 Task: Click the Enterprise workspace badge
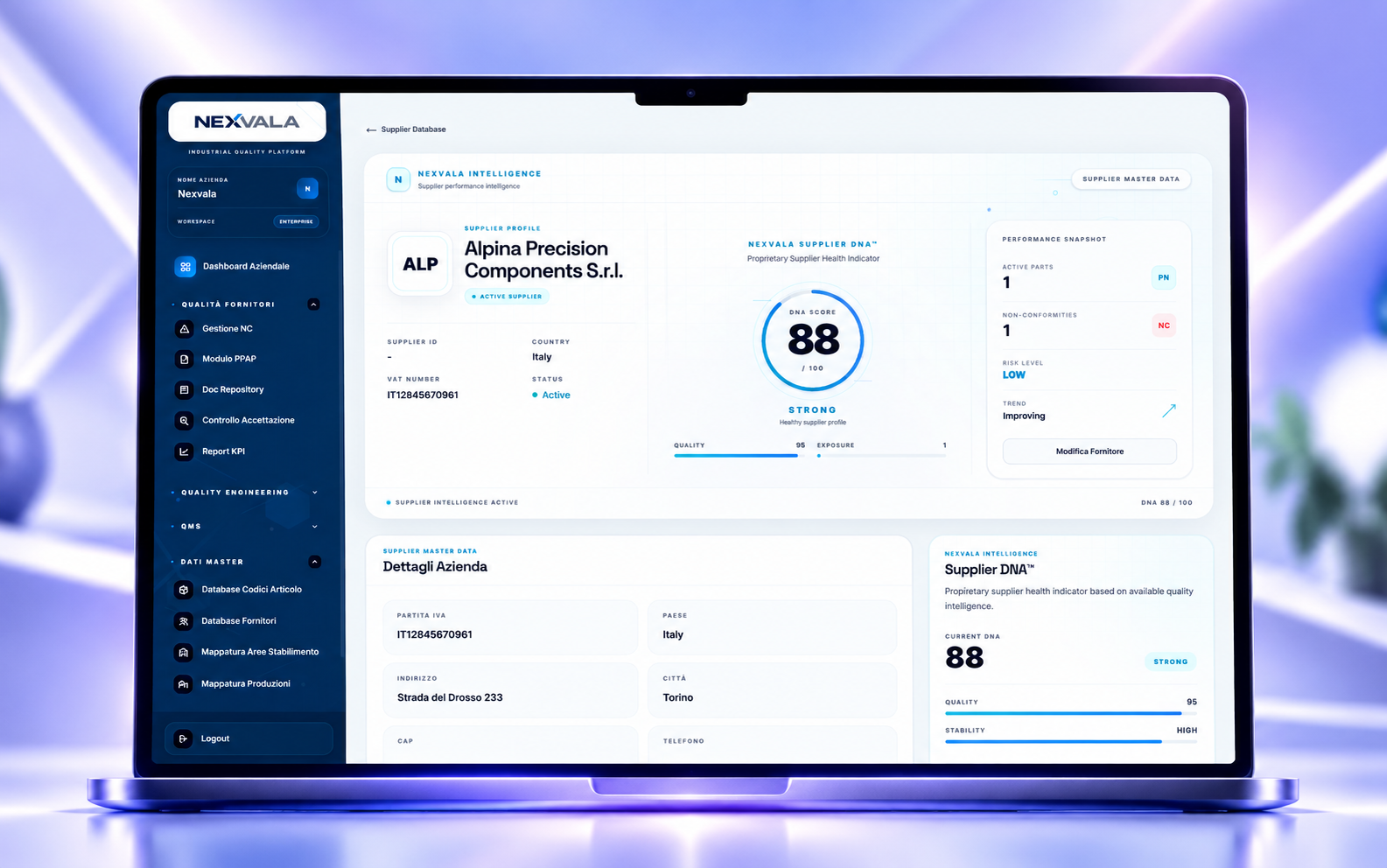click(x=297, y=221)
